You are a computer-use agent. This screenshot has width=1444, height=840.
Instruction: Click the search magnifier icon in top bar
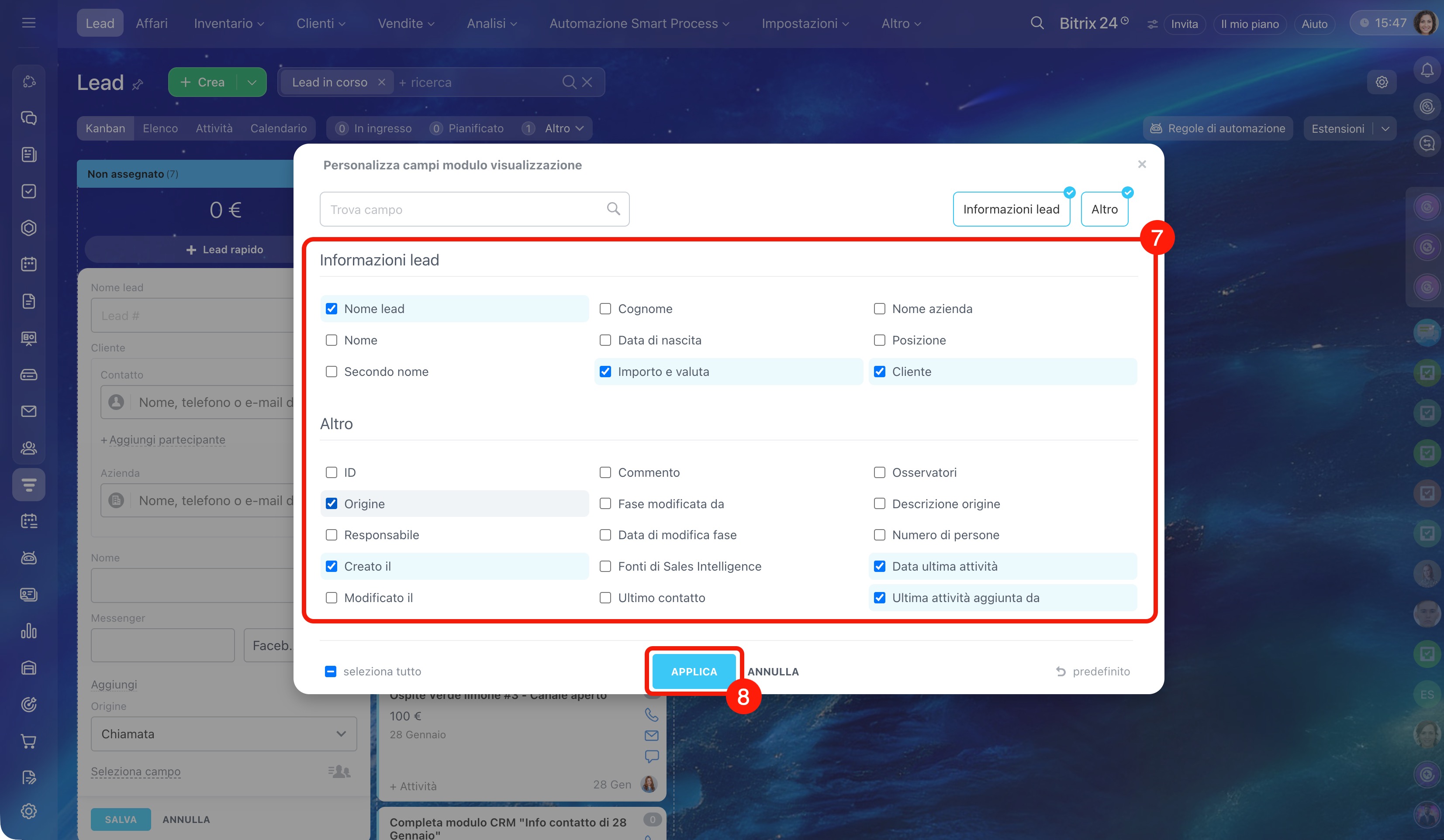click(1036, 24)
